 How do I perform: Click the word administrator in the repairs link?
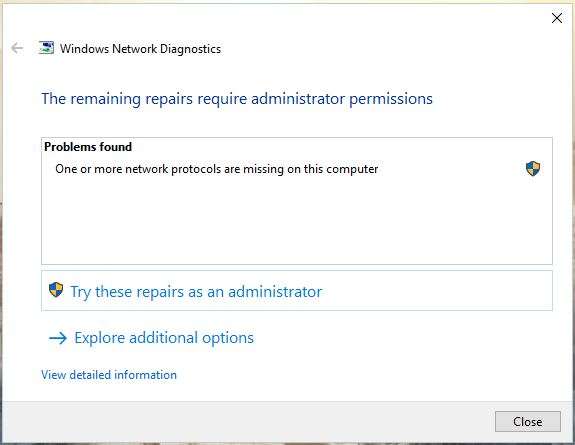click(275, 292)
